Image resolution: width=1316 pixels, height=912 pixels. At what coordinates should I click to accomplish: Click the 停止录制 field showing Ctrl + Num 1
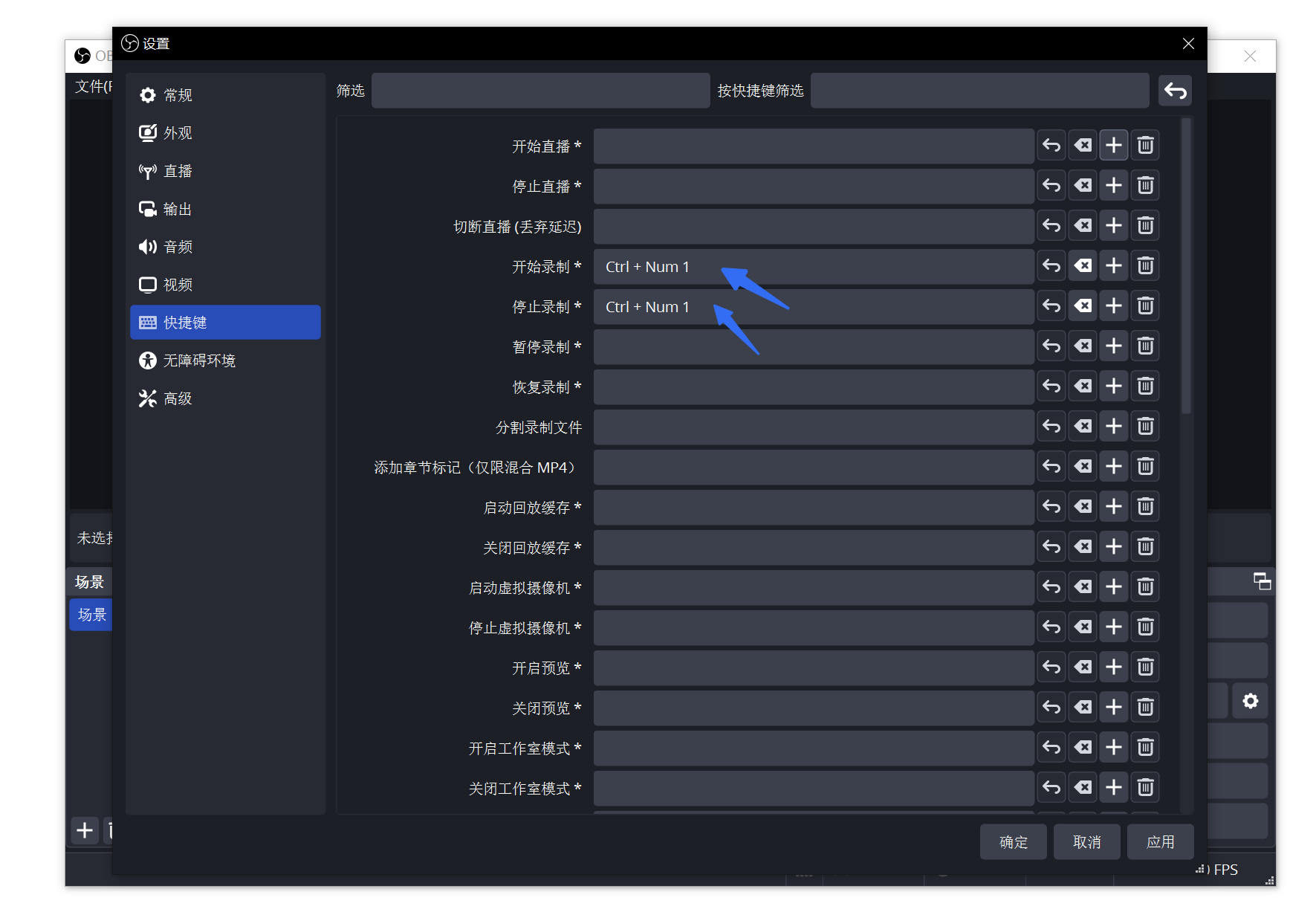(814, 306)
